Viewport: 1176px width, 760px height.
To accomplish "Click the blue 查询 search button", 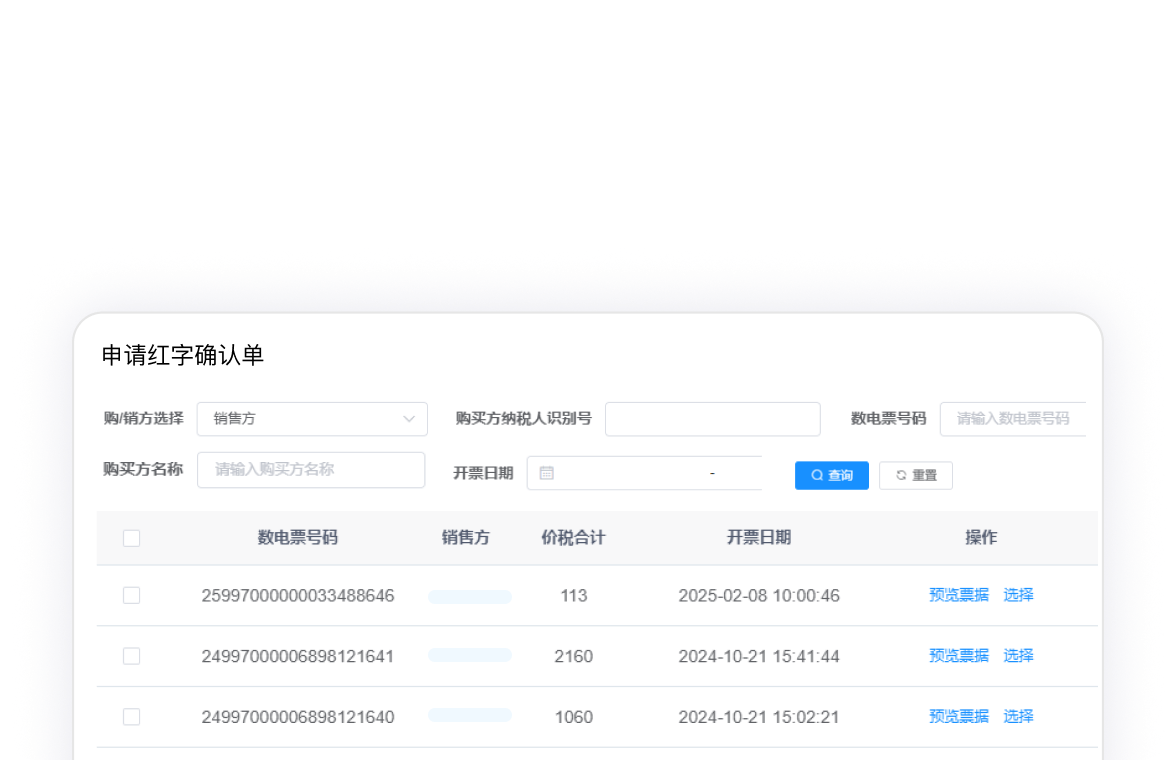I will pos(832,476).
